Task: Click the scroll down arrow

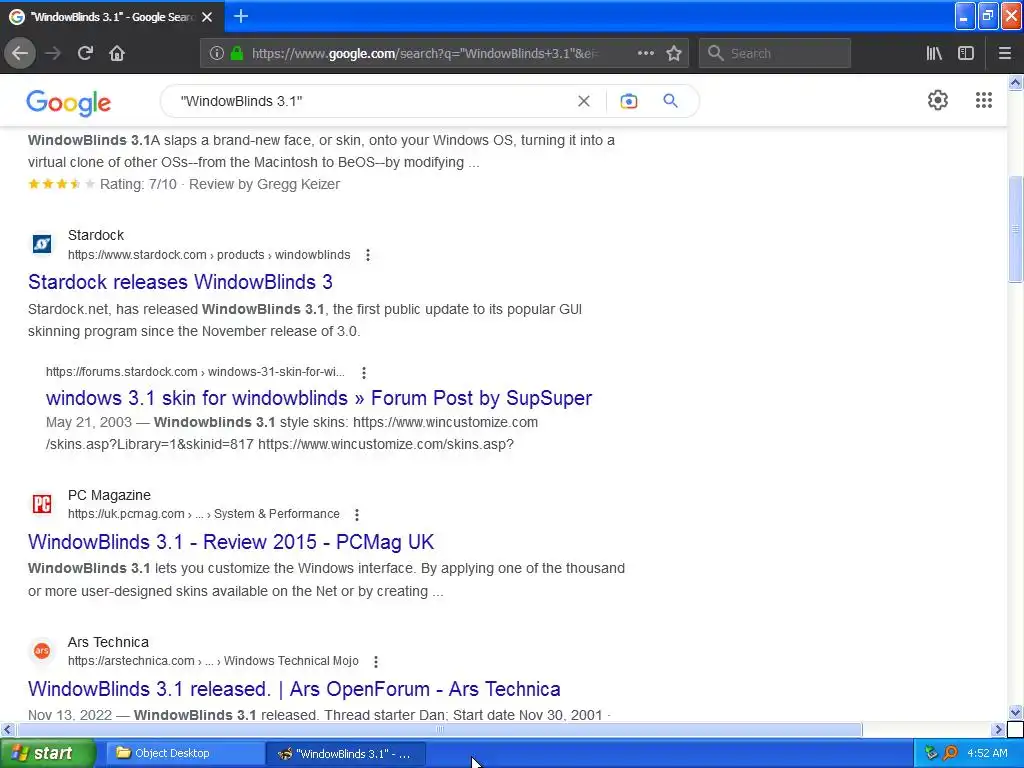Action: coord(1015,712)
